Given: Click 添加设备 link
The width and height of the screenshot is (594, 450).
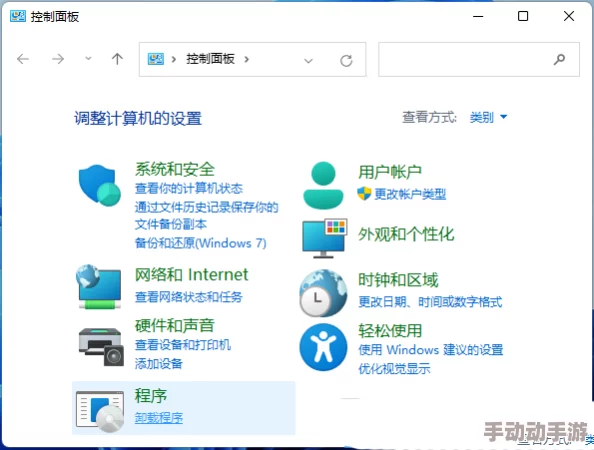Looking at the screenshot, I should (x=159, y=364).
